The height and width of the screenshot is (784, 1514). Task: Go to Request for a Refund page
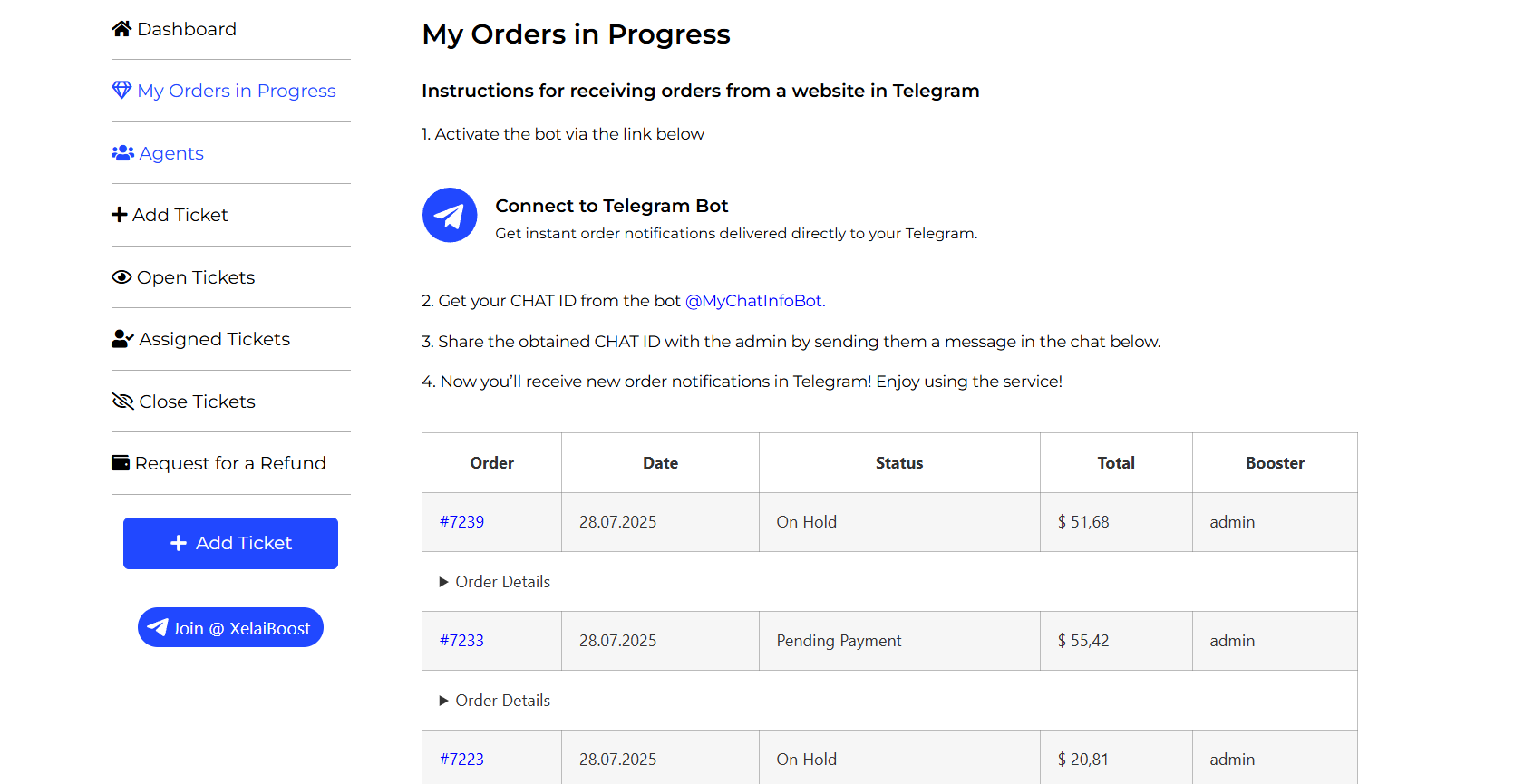230,463
